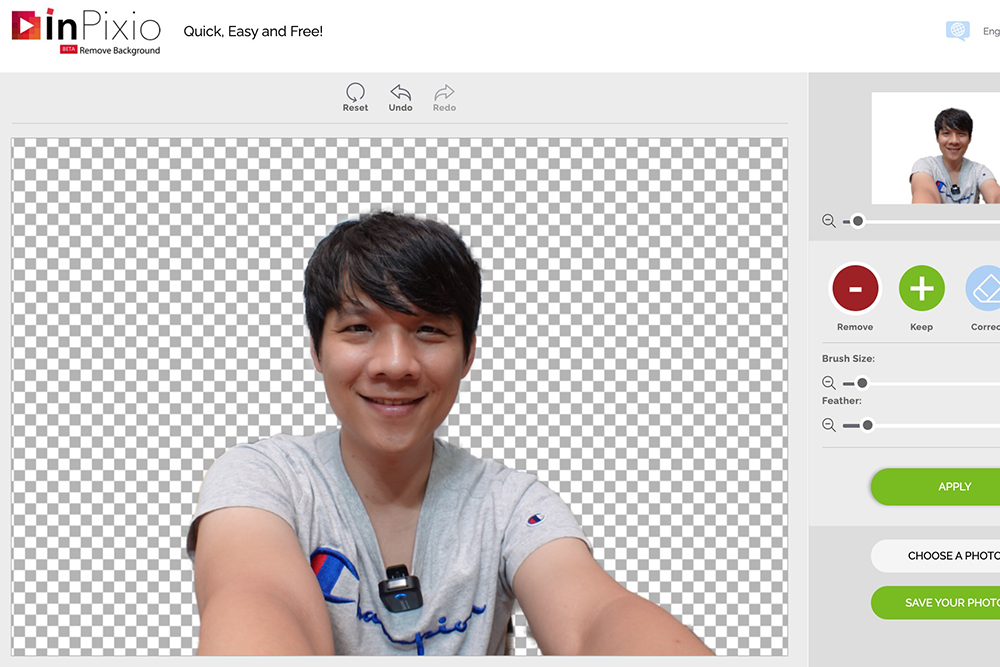The image size is (1000, 667).
Task: Click the inPixio Remove Background logo
Action: [x=86, y=31]
